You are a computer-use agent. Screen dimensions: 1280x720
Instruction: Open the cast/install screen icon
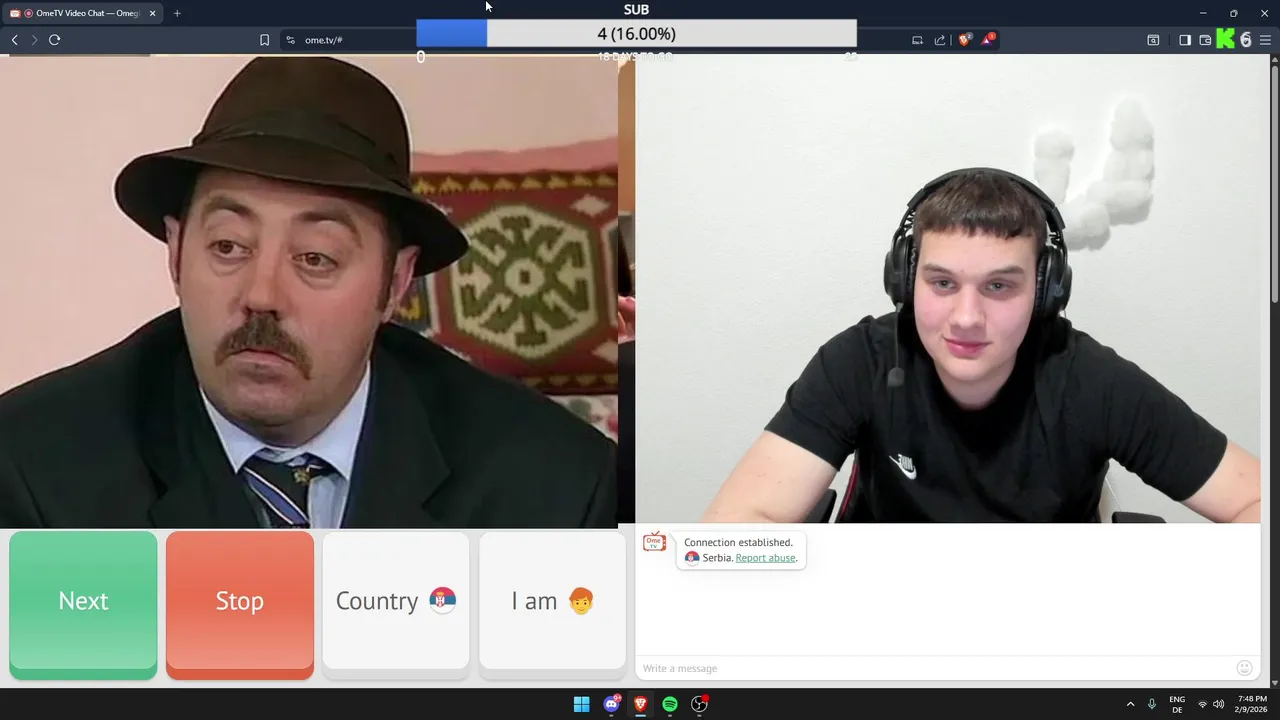click(x=917, y=40)
